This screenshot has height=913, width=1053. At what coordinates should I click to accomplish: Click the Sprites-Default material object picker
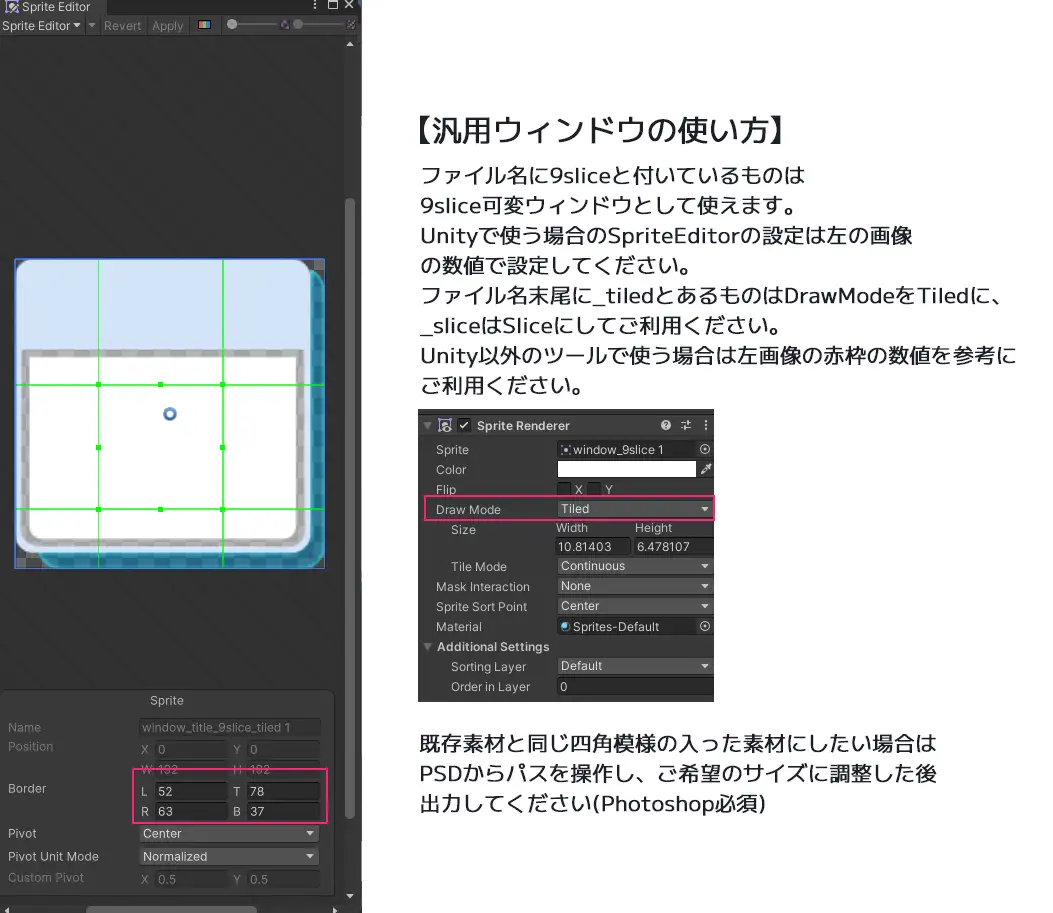[x=706, y=626]
